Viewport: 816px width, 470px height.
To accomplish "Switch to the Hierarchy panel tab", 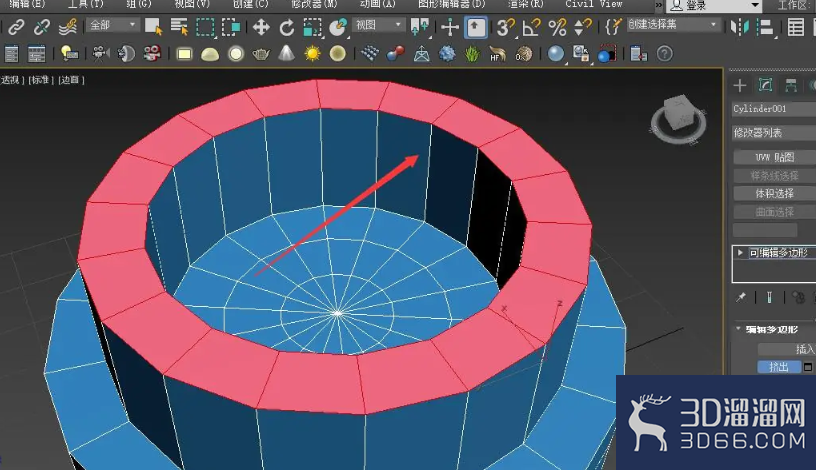I will tap(791, 85).
